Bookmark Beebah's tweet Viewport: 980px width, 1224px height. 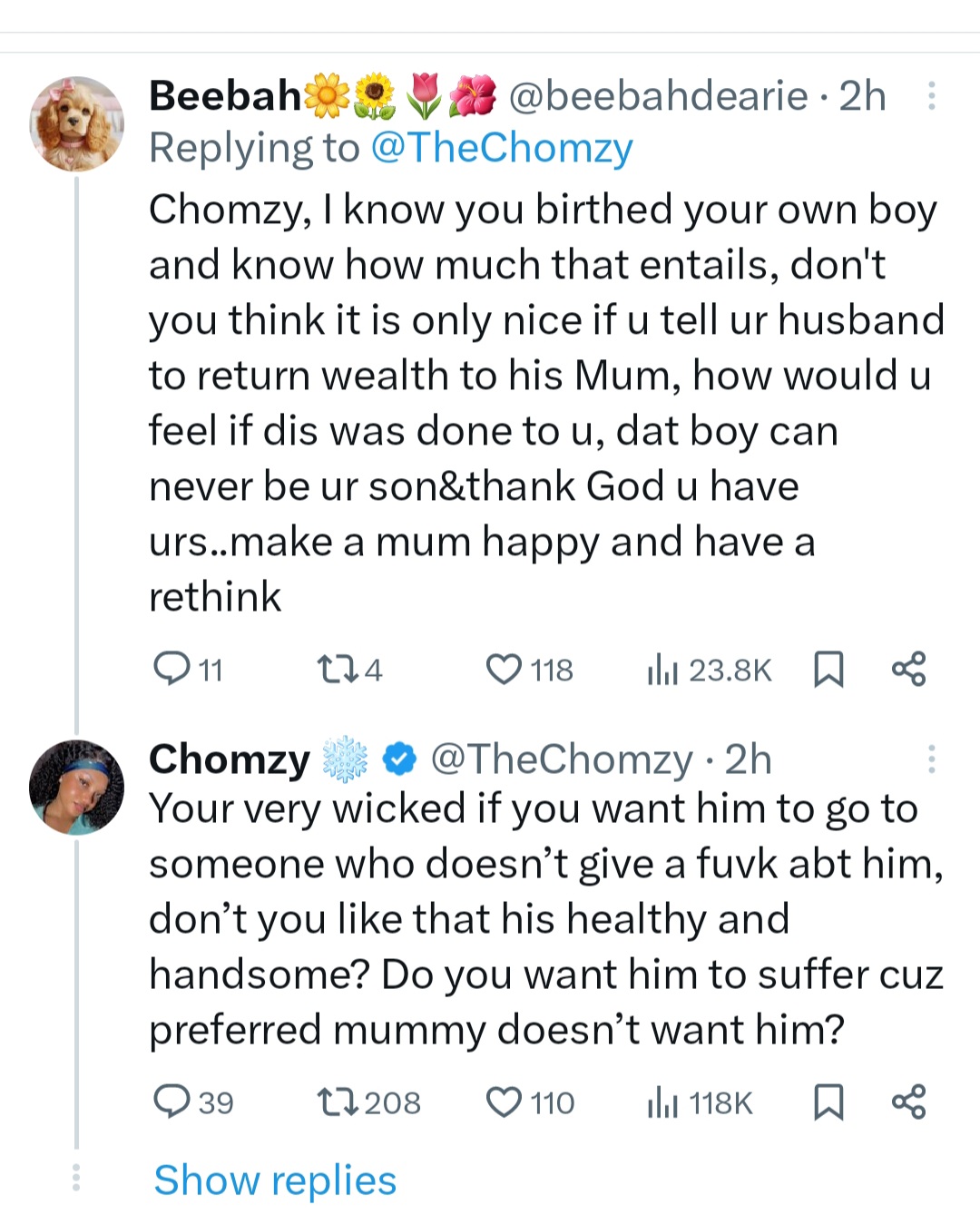point(828,670)
